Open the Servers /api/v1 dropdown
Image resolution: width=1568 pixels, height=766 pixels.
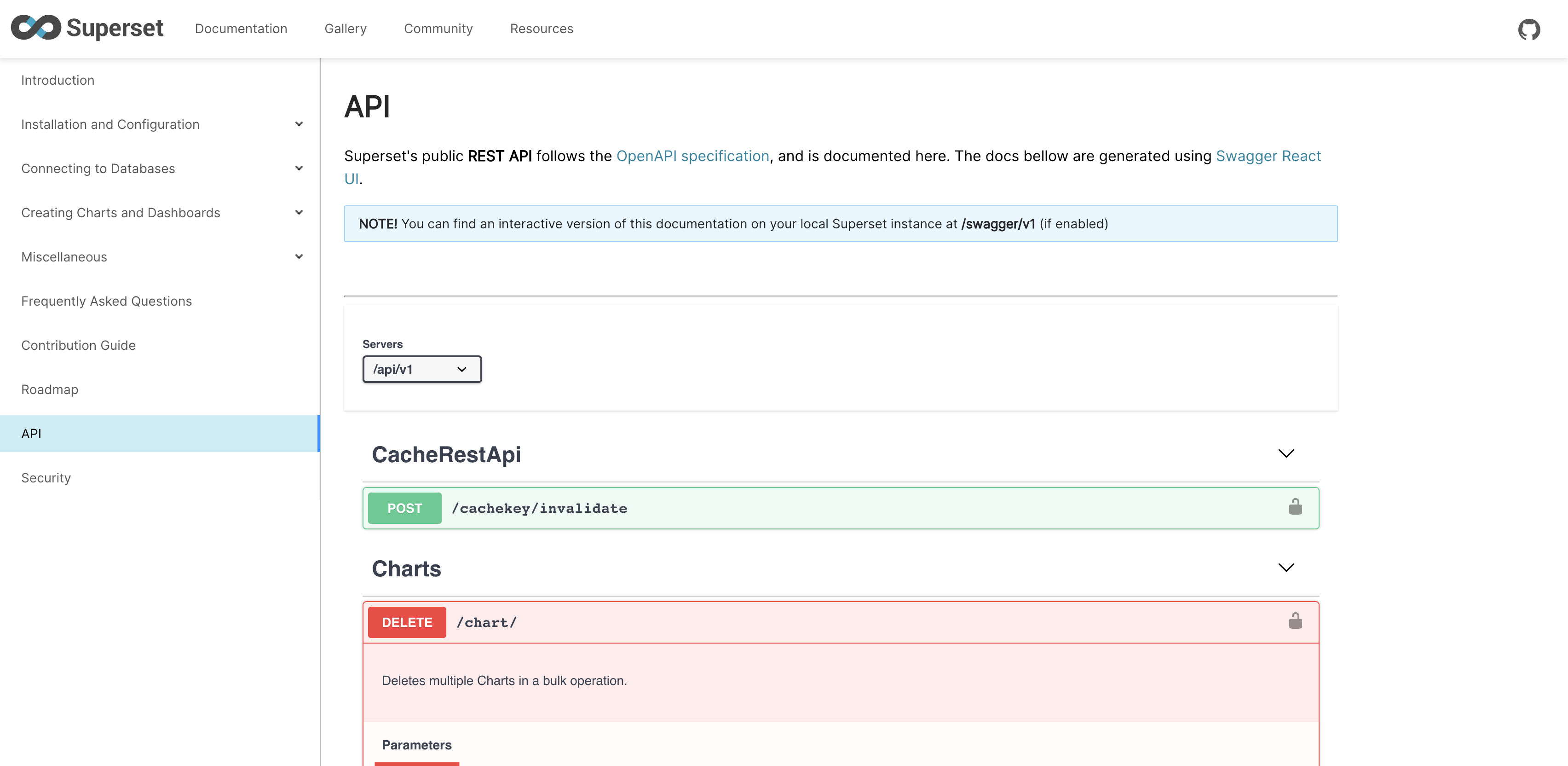click(x=422, y=369)
